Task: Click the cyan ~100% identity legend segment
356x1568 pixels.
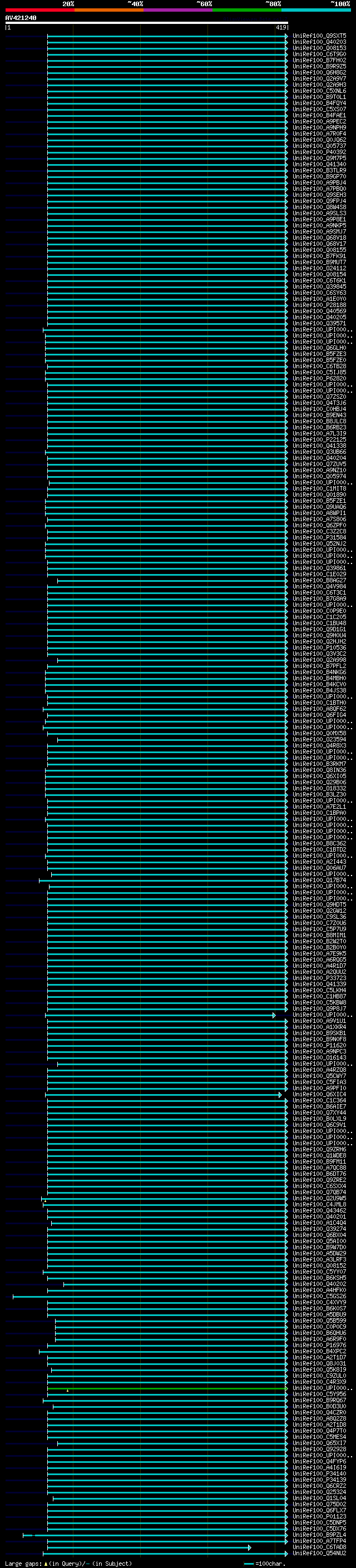Action: click(x=317, y=11)
